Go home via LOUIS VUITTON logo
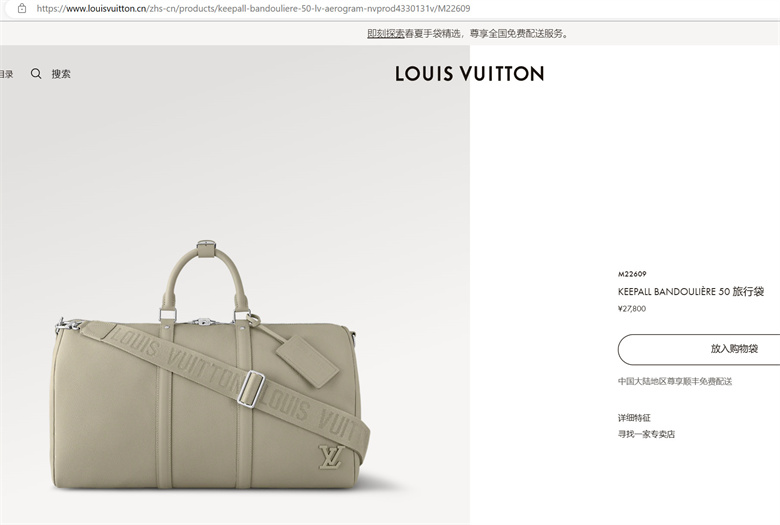Image resolution: width=780 pixels, height=525 pixels. click(470, 74)
